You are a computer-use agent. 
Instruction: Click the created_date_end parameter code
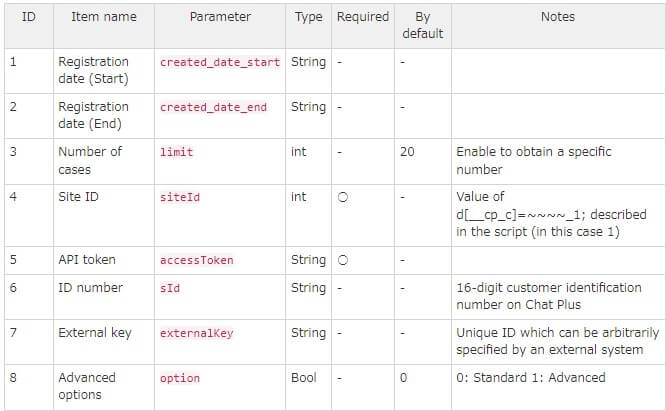click(x=213, y=107)
